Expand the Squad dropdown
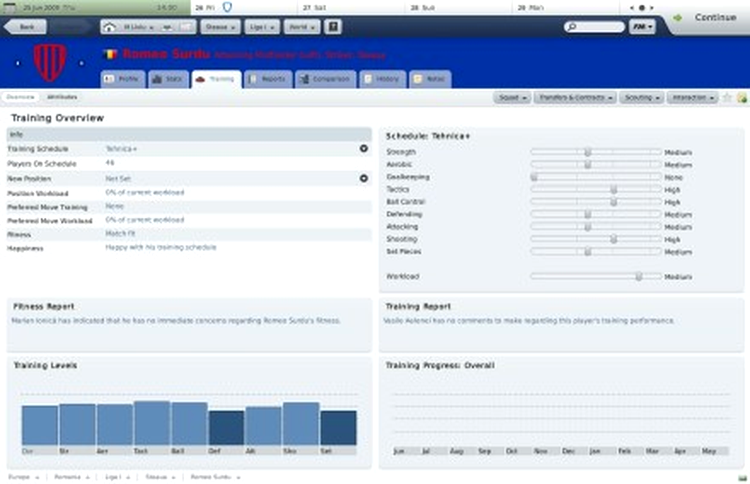The image size is (750, 484). pyautogui.click(x=512, y=98)
